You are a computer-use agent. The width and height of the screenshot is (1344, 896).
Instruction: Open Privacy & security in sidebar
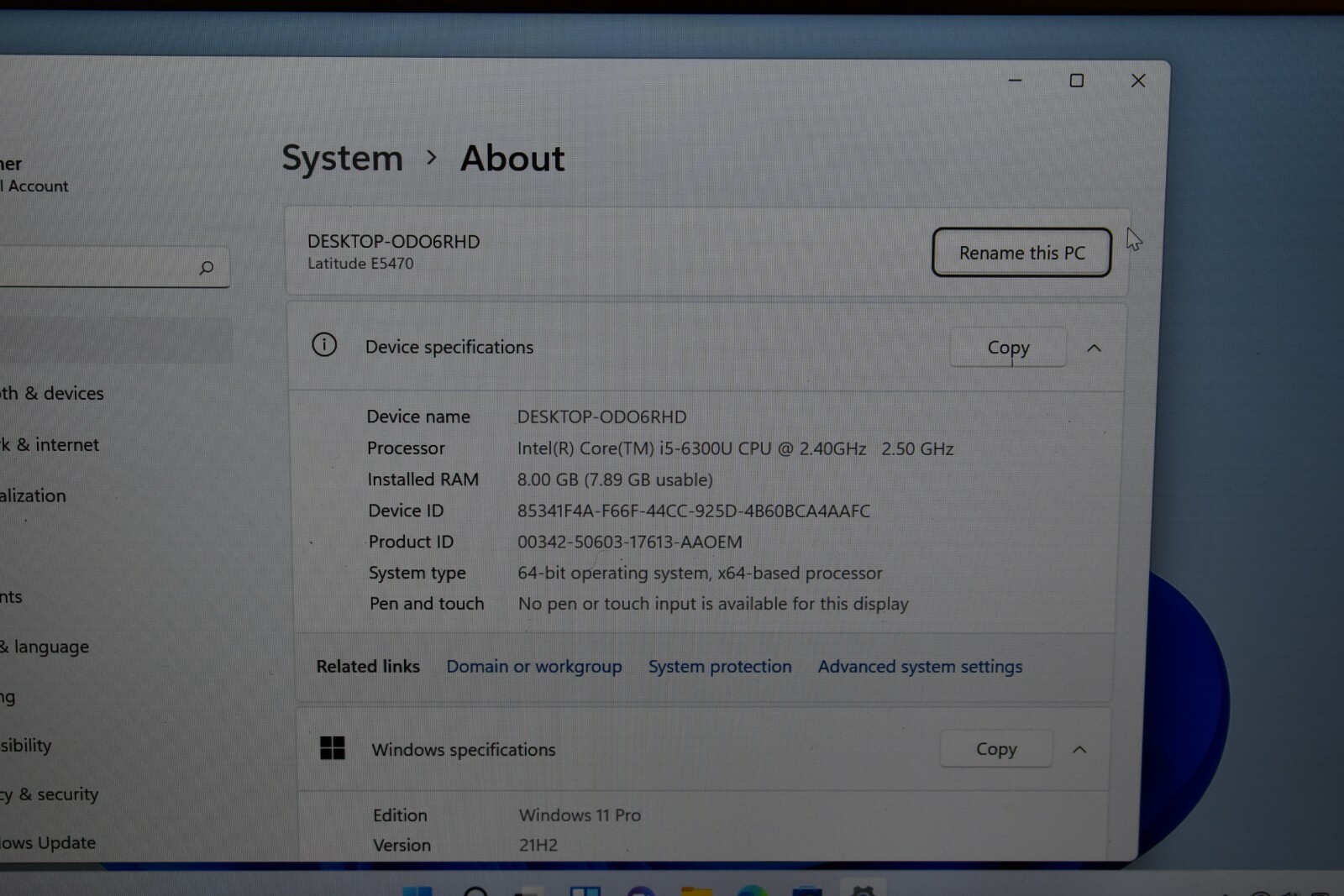click(50, 794)
